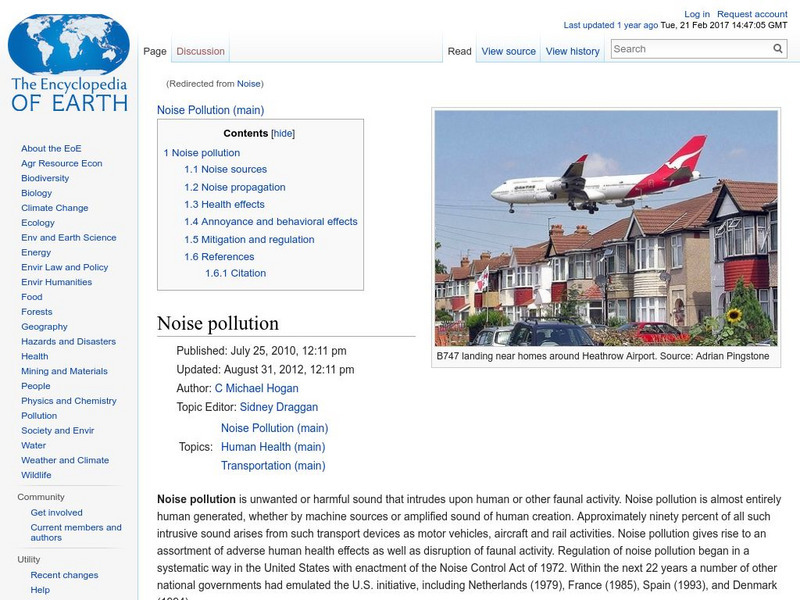Select the View source tab
The image size is (800, 600).
tap(510, 50)
